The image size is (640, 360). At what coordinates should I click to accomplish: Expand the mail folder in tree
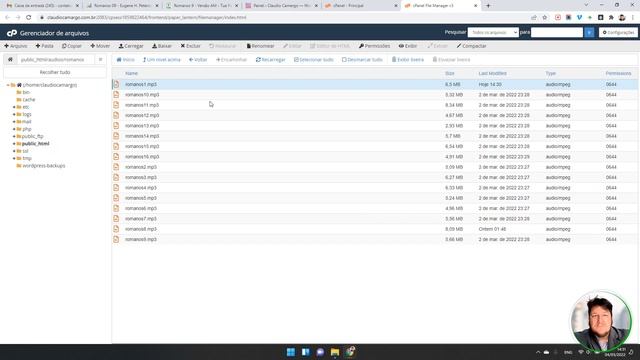click(14, 122)
